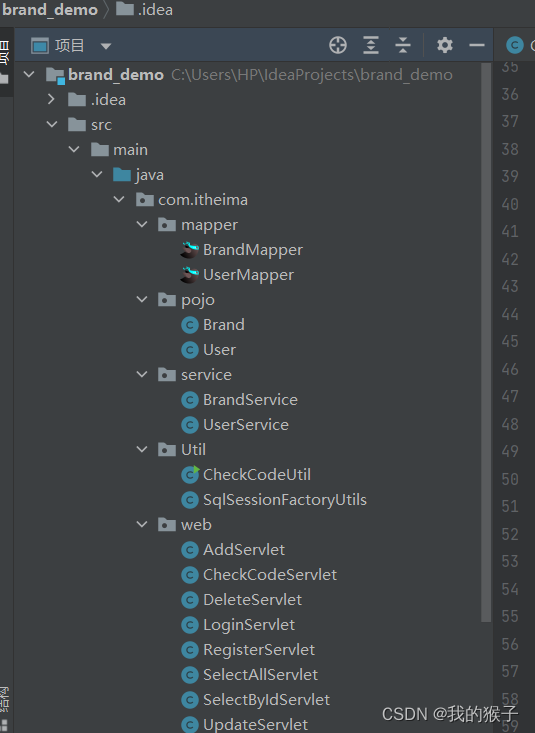The image size is (535, 733).
Task: Hide the project tool window with minus icon
Action: [x=477, y=45]
